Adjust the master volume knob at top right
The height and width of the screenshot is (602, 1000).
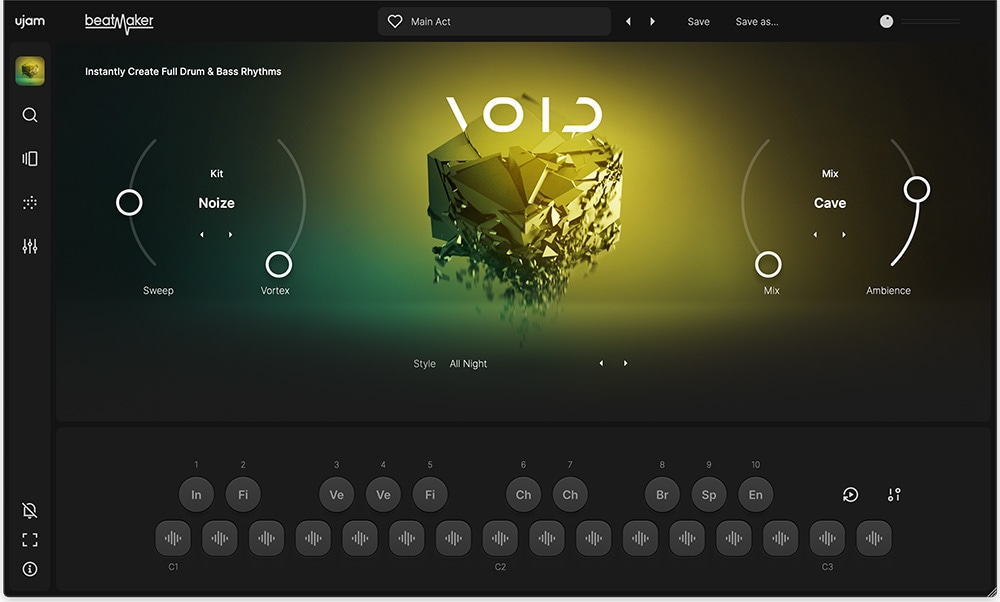(886, 22)
